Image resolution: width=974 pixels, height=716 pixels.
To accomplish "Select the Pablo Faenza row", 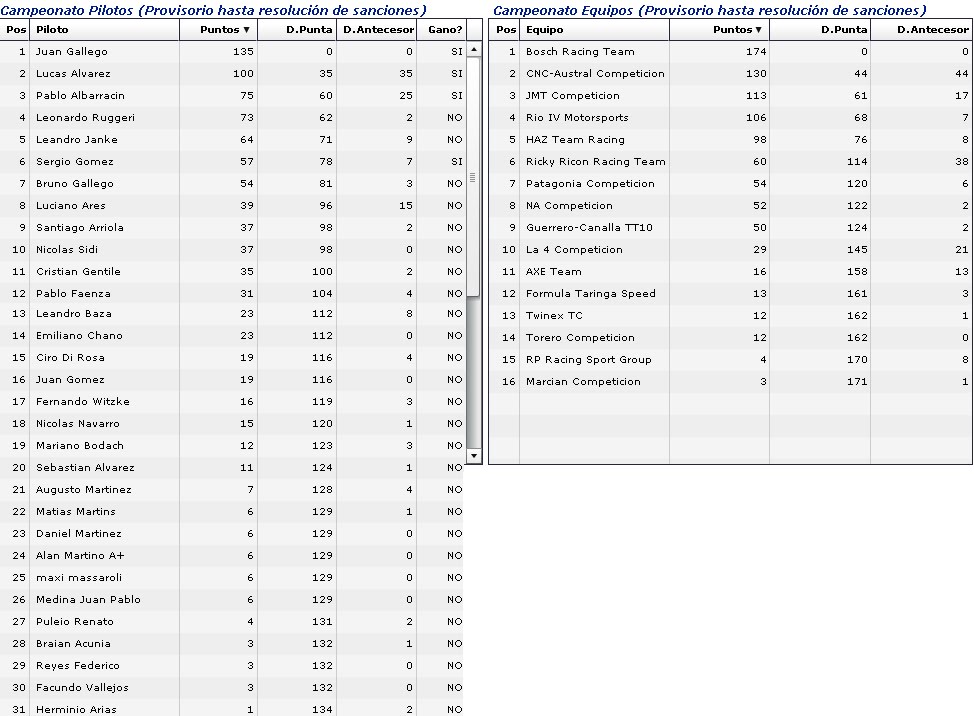I will [232, 294].
